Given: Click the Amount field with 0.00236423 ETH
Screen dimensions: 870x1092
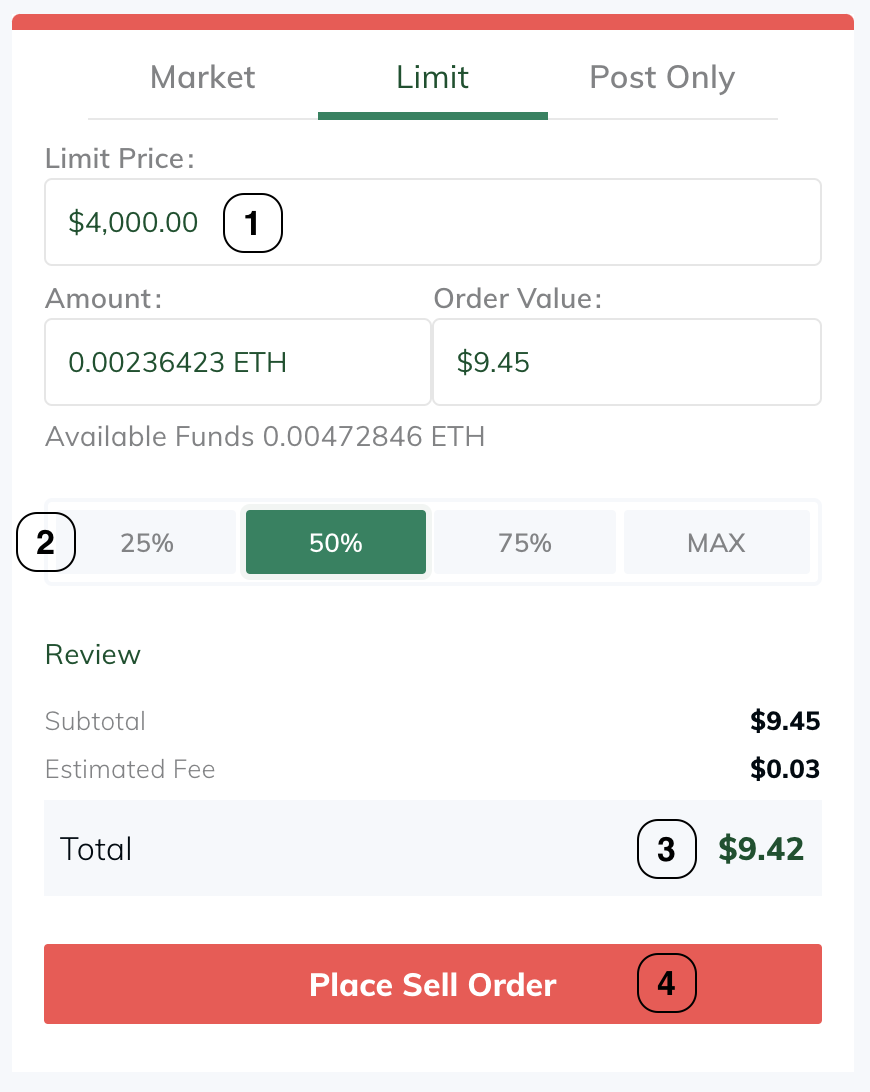Looking at the screenshot, I should point(238,362).
